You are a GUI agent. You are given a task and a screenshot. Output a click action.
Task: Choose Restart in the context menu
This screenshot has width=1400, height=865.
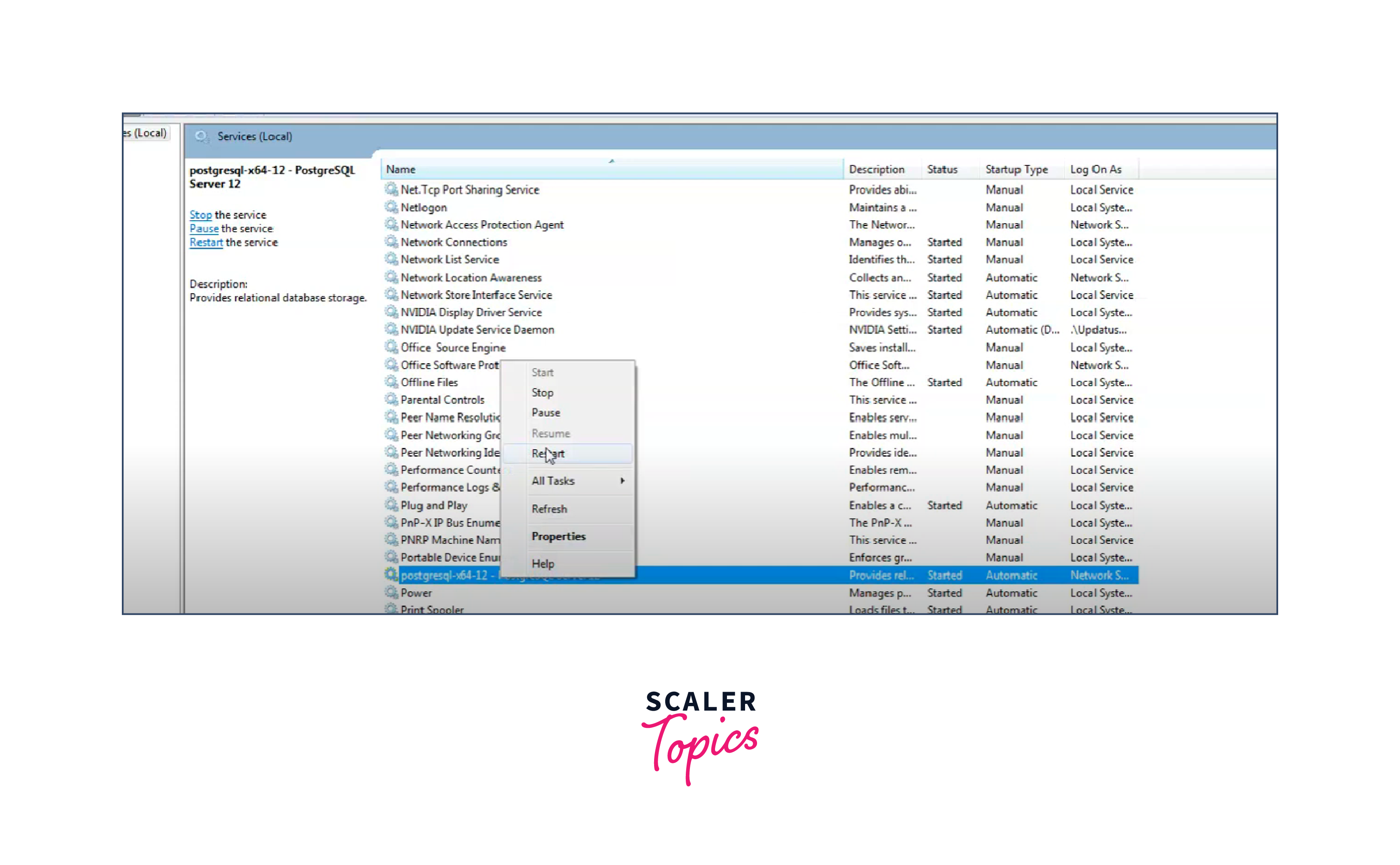point(548,454)
